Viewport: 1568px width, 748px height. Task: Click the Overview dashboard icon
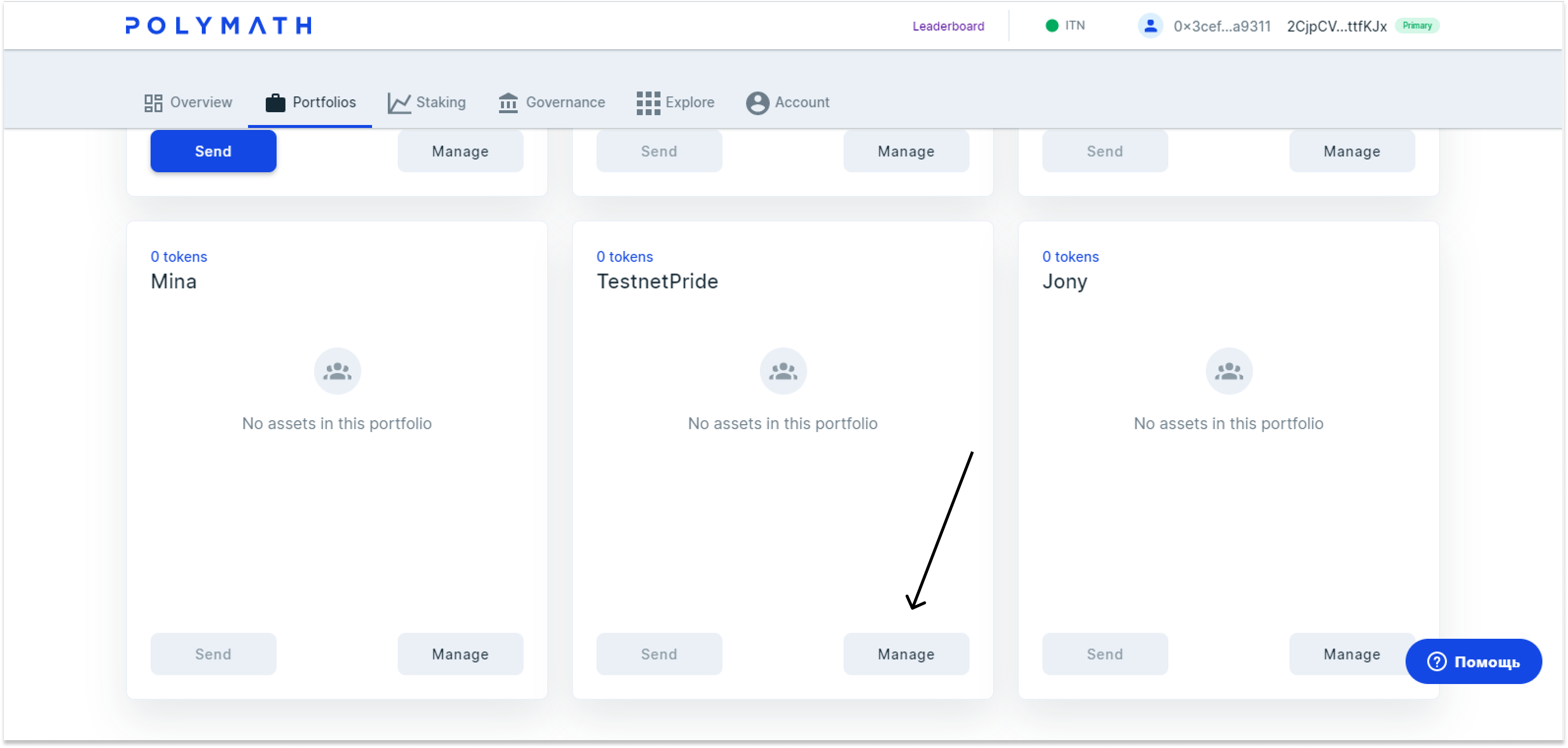pos(153,103)
